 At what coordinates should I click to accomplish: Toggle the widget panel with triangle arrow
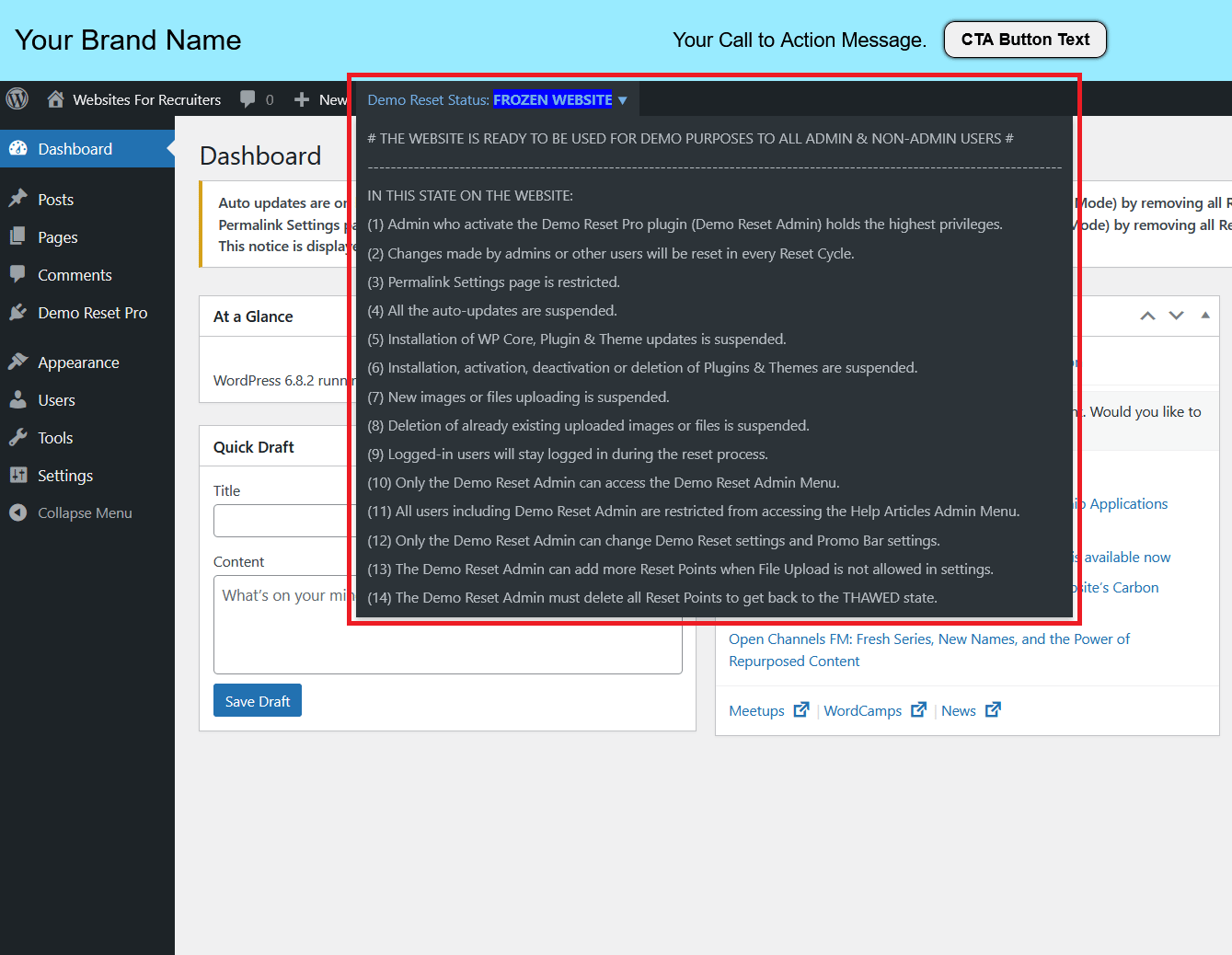[1205, 315]
